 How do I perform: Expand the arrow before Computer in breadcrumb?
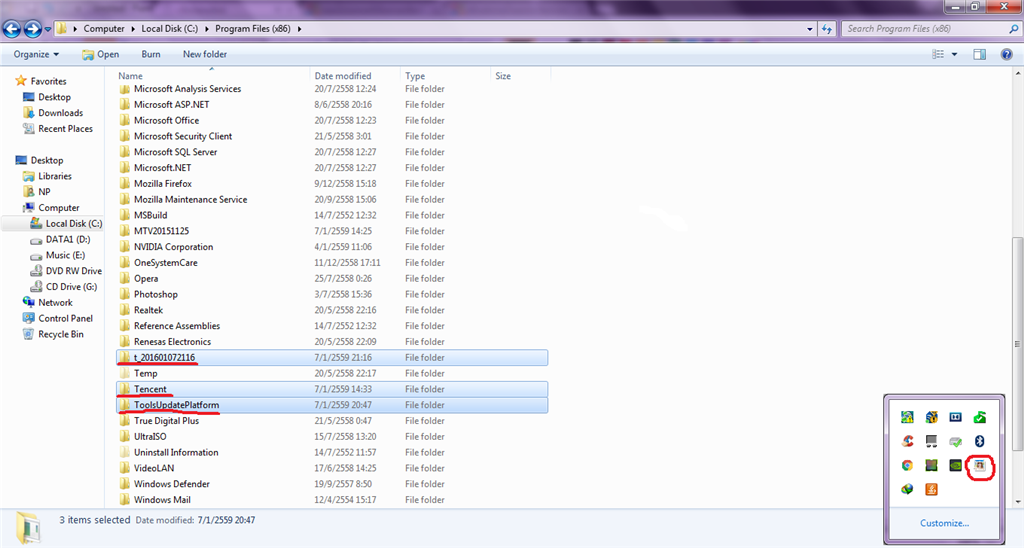(76, 29)
